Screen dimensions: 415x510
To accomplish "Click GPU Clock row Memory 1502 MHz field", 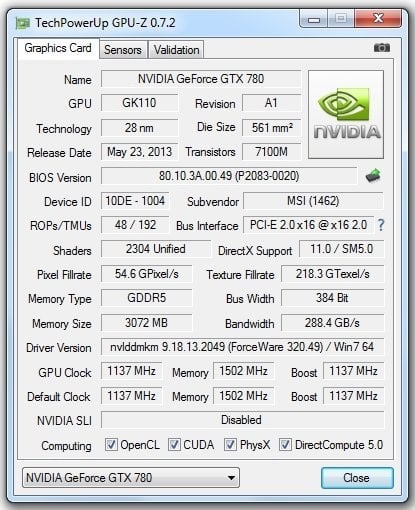I will point(244,371).
